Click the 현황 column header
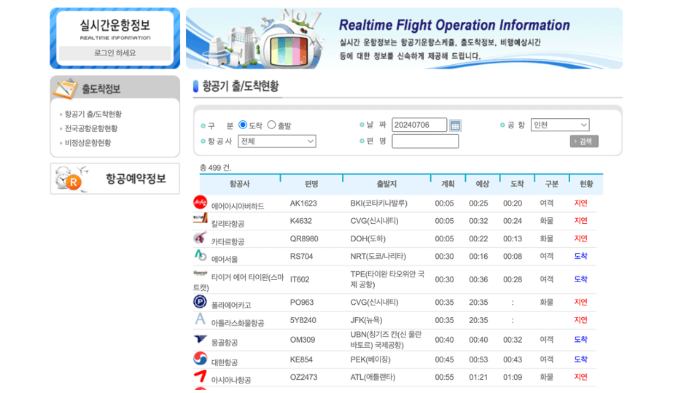The height and width of the screenshot is (393, 700). pyautogui.click(x=586, y=184)
